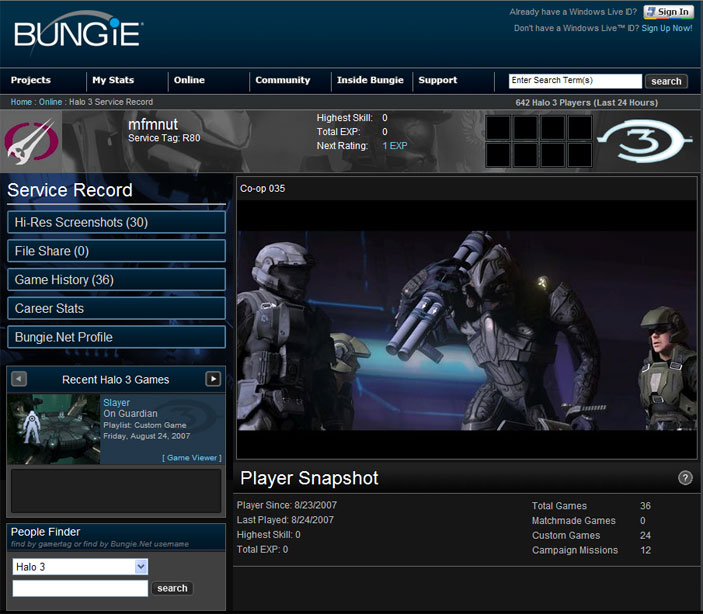Viewport: 703px width, 614px height.
Task: Show previous recent Halo 3 game
Action: coord(19,379)
